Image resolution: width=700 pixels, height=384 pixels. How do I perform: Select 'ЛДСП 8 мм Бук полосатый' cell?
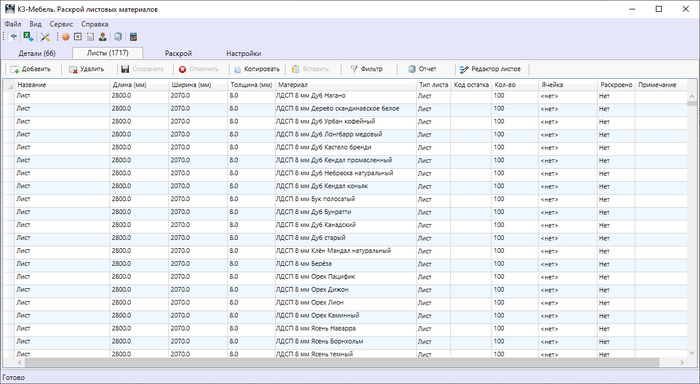click(x=346, y=200)
